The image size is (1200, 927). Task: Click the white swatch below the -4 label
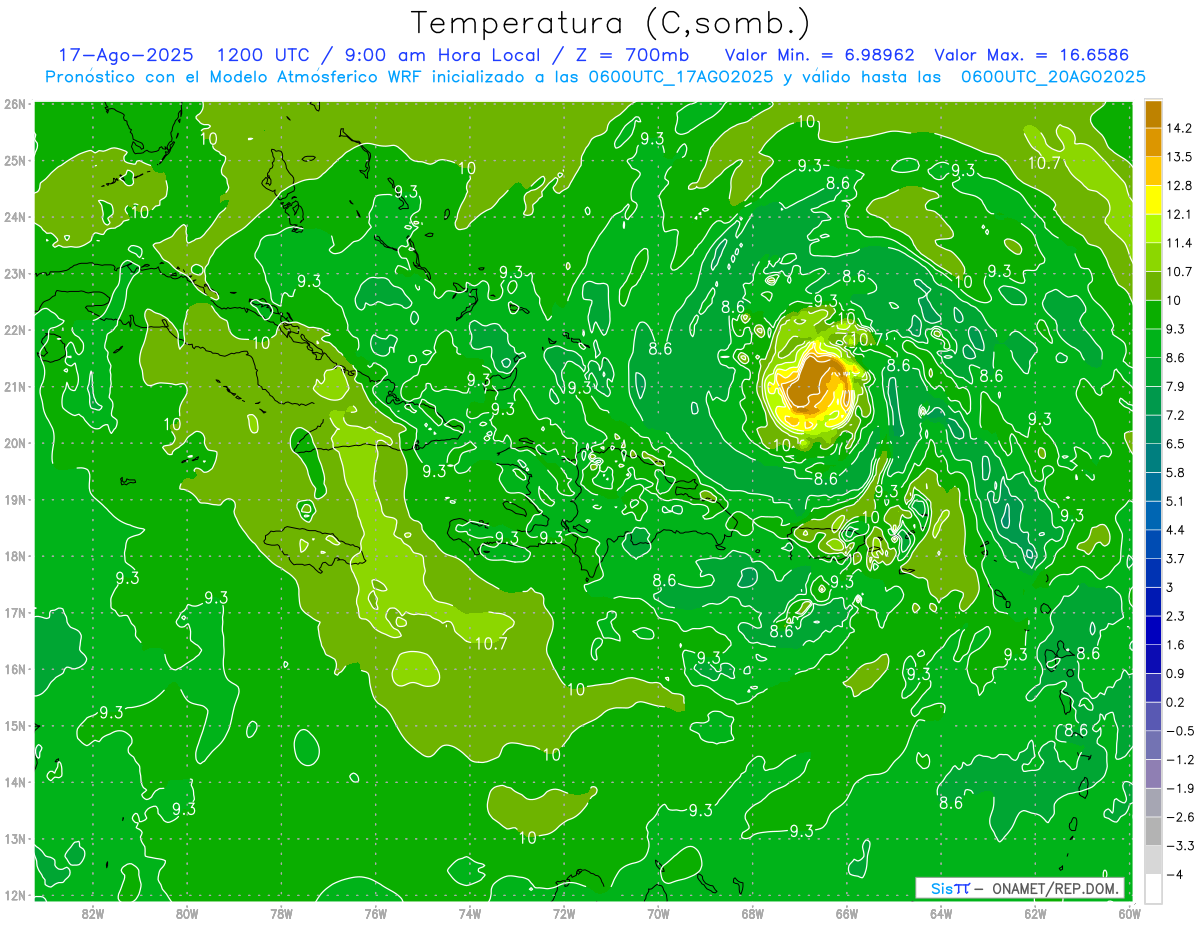(1153, 888)
